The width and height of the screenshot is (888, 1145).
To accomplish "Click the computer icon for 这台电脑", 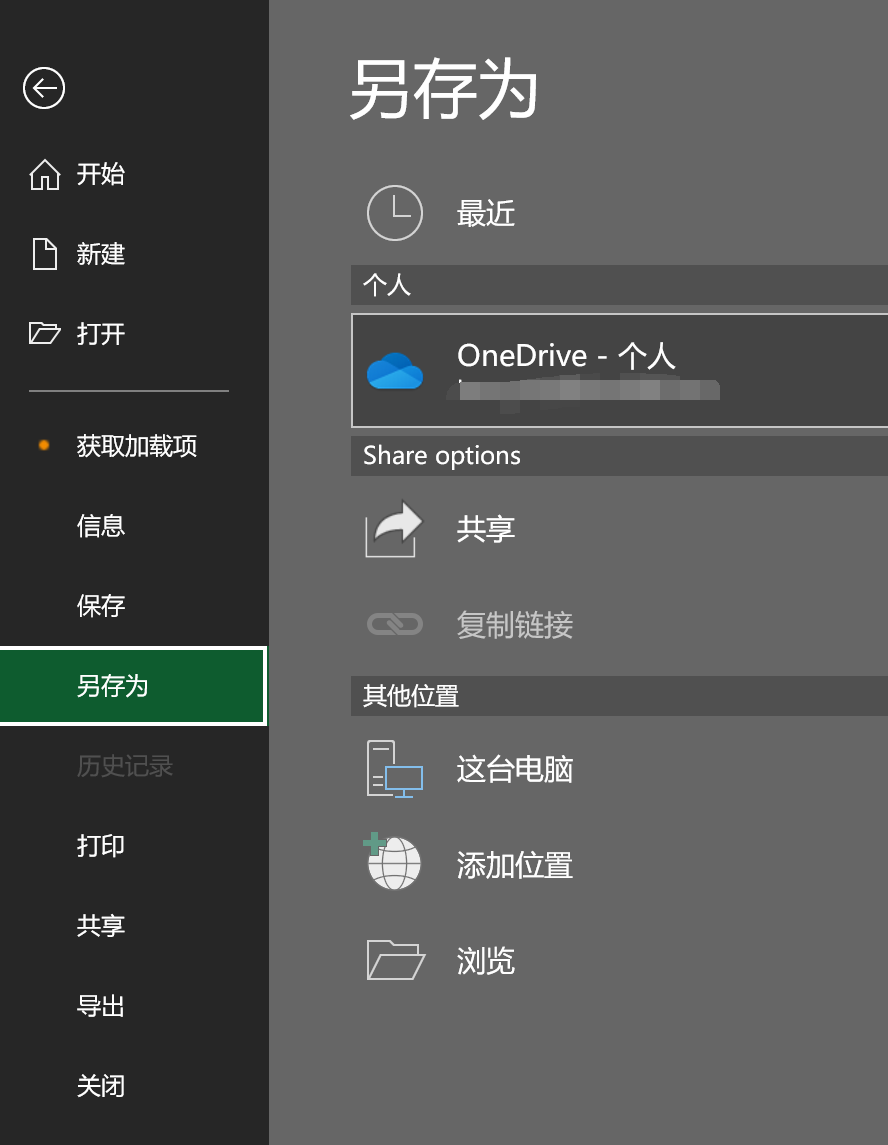I will (x=394, y=769).
